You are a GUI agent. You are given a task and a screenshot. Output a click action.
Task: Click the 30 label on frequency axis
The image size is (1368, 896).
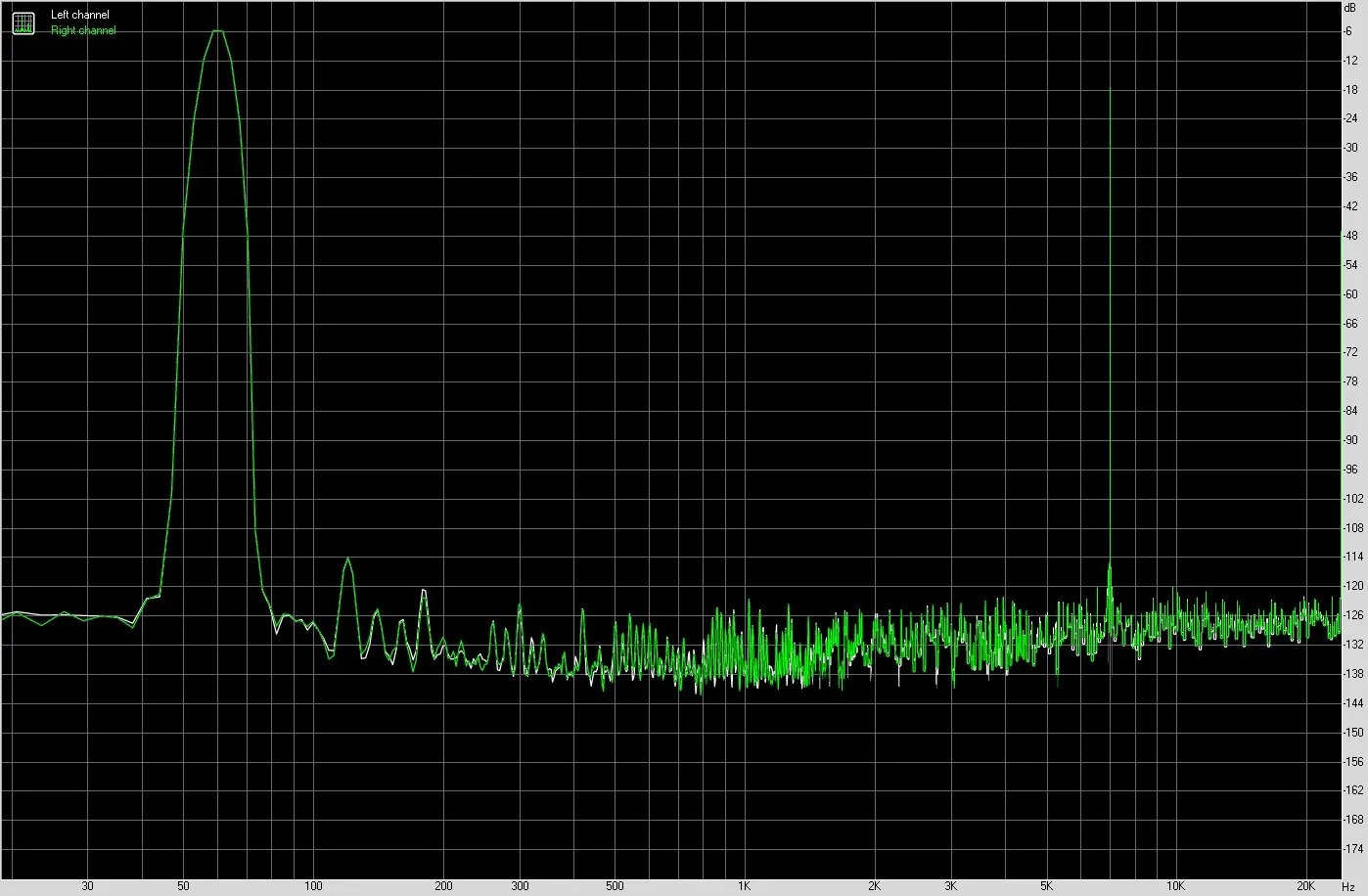coord(88,886)
